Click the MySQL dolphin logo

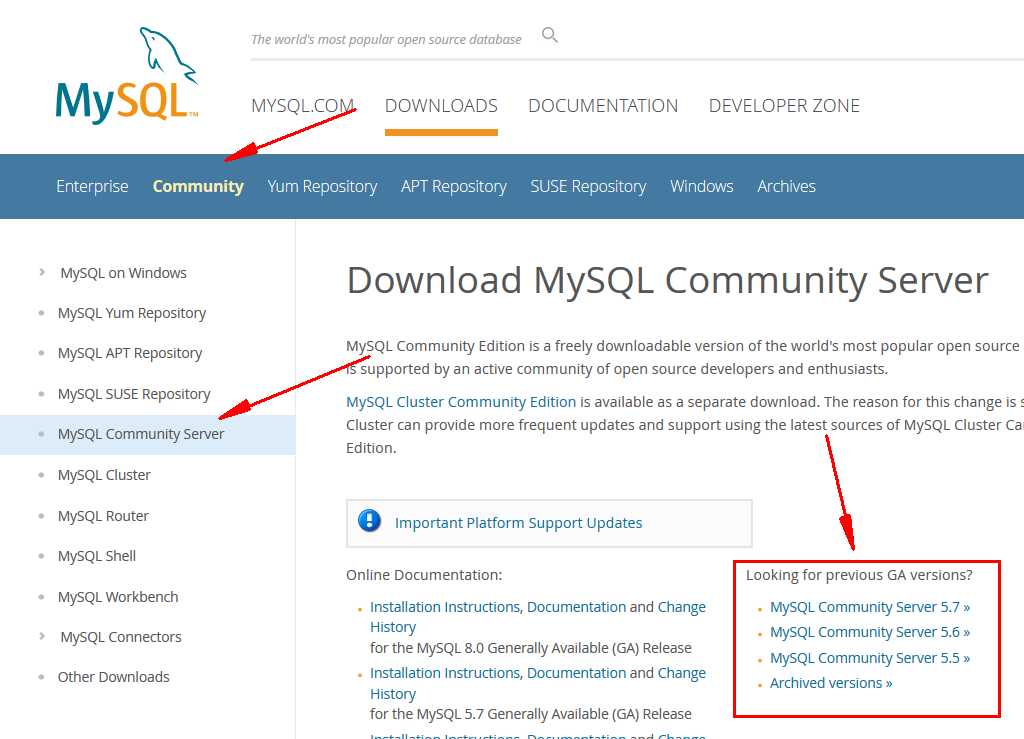click(x=127, y=75)
